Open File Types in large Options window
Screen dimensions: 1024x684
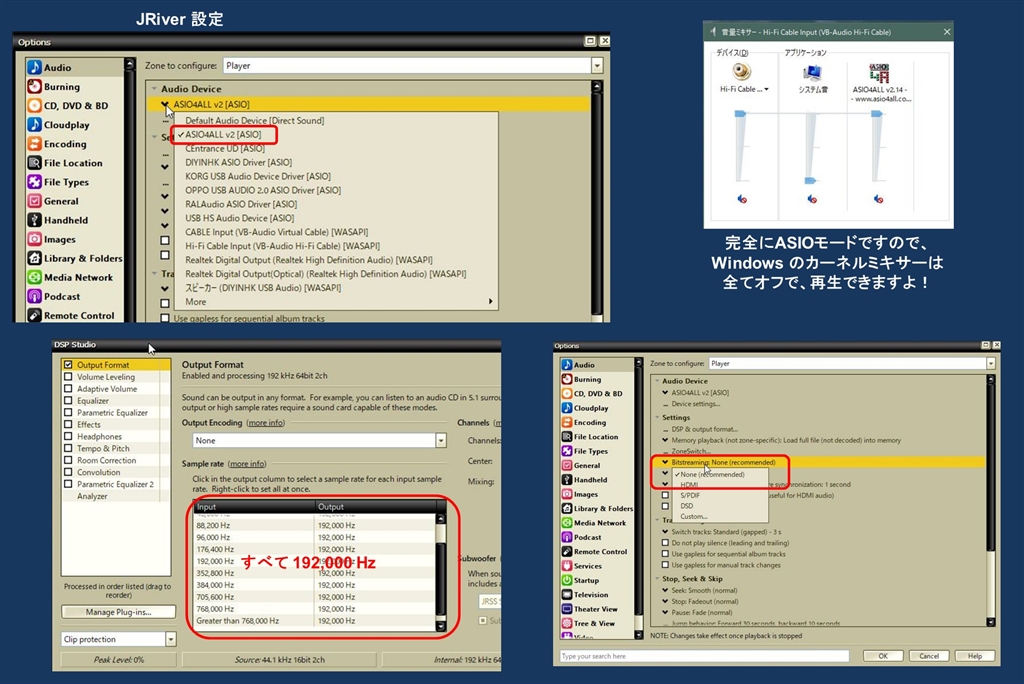coord(58,182)
